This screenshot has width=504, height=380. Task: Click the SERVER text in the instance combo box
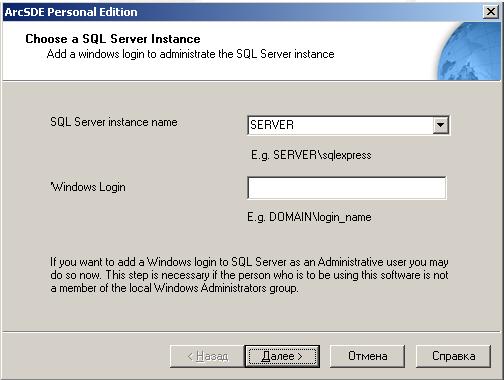pyautogui.click(x=272, y=125)
